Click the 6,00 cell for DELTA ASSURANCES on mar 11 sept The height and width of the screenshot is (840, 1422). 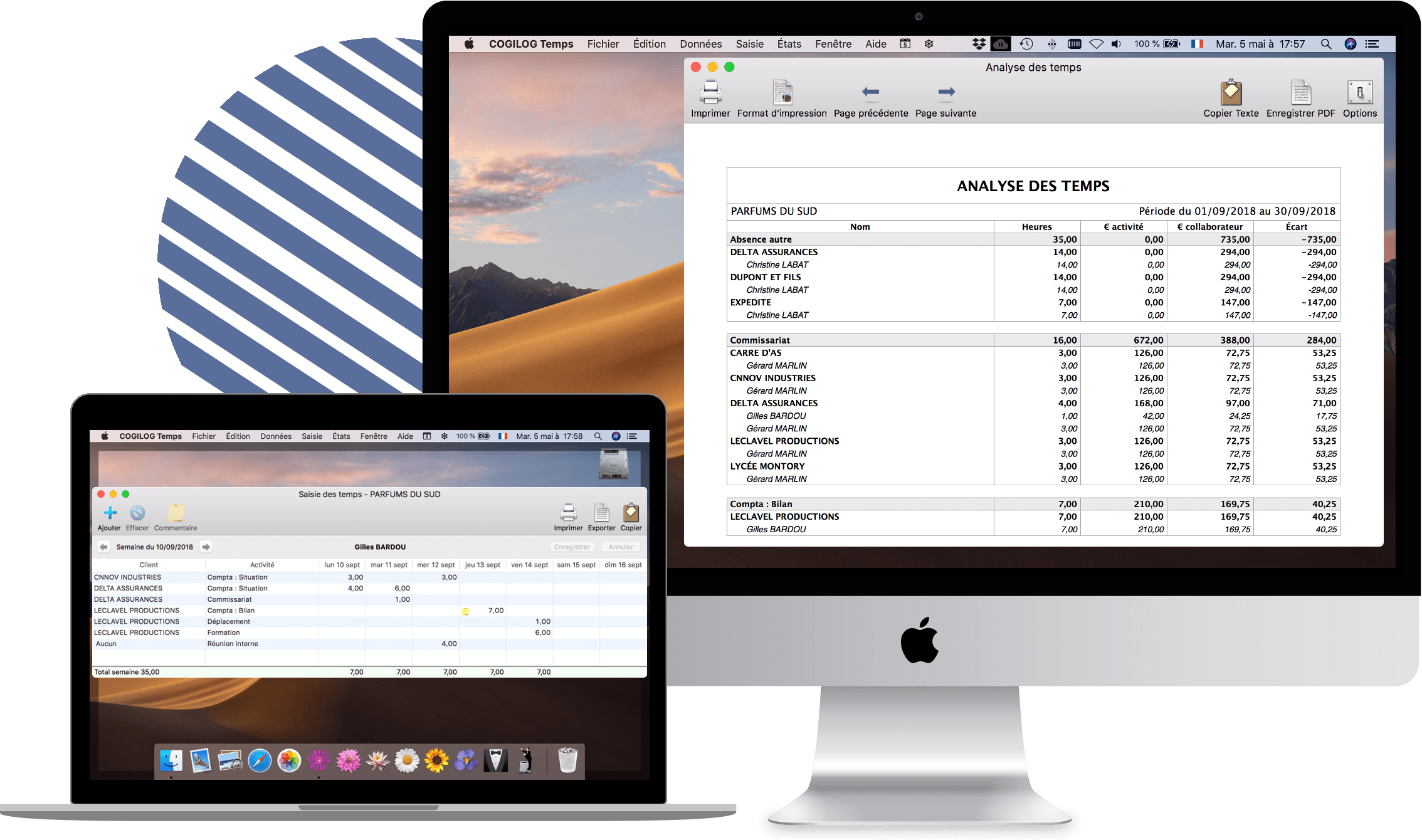pyautogui.click(x=389, y=589)
